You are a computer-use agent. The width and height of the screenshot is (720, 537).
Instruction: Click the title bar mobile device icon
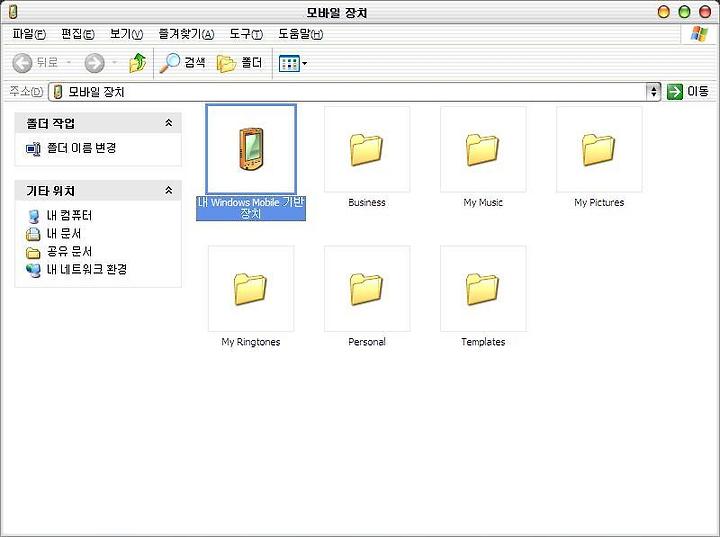pos(13,12)
